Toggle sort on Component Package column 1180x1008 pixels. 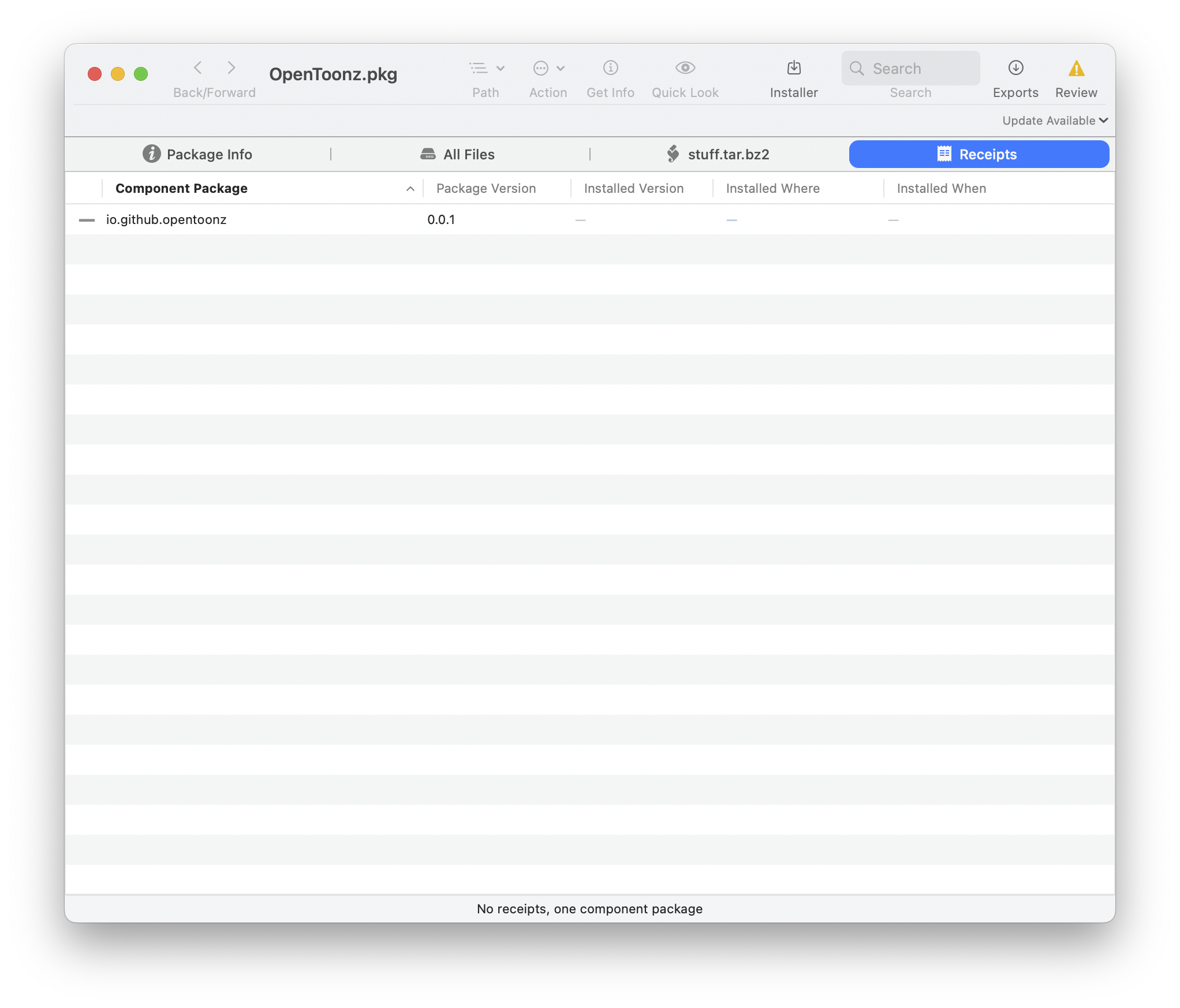tap(181, 188)
